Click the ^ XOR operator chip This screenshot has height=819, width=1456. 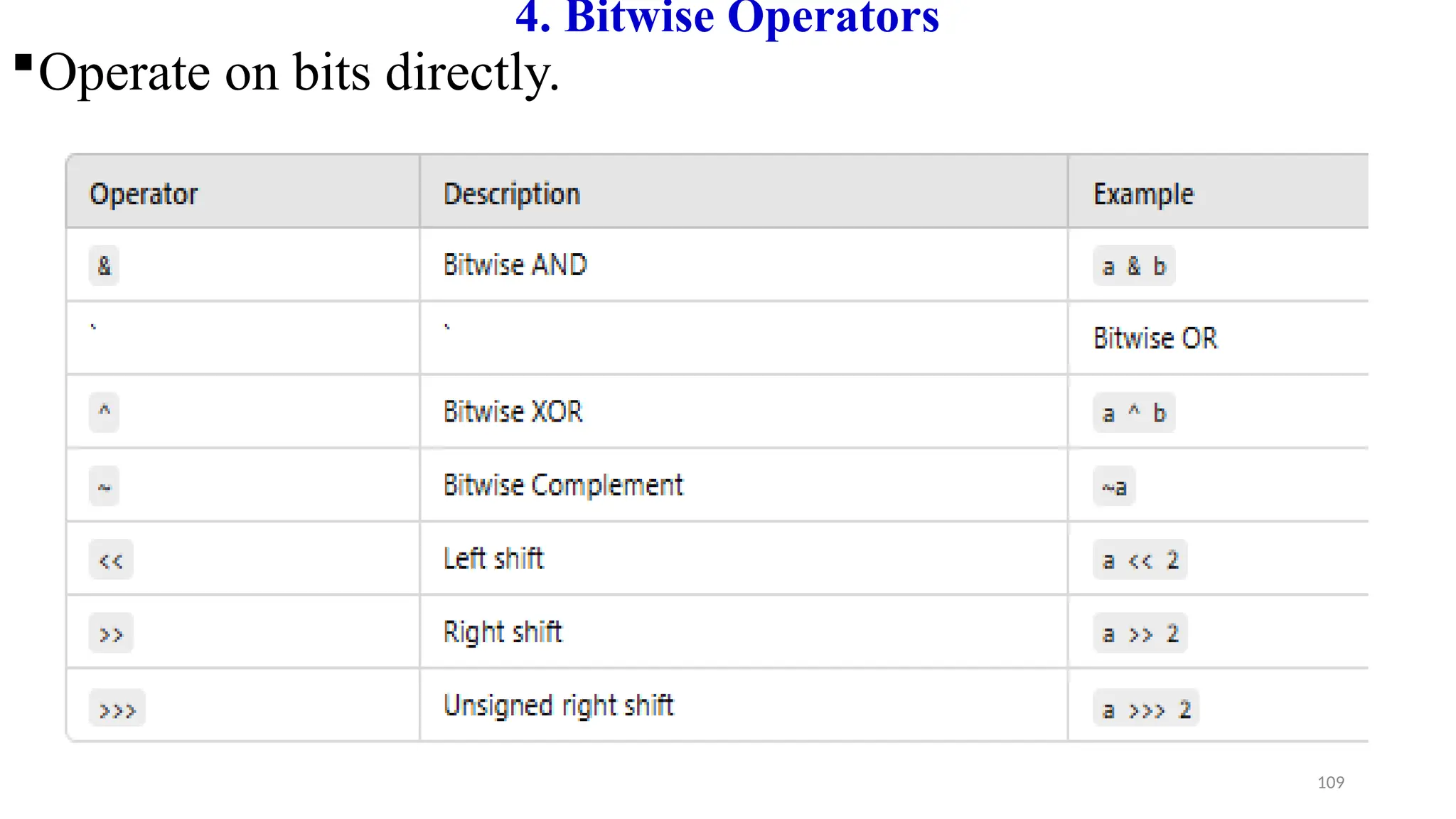pyautogui.click(x=104, y=412)
